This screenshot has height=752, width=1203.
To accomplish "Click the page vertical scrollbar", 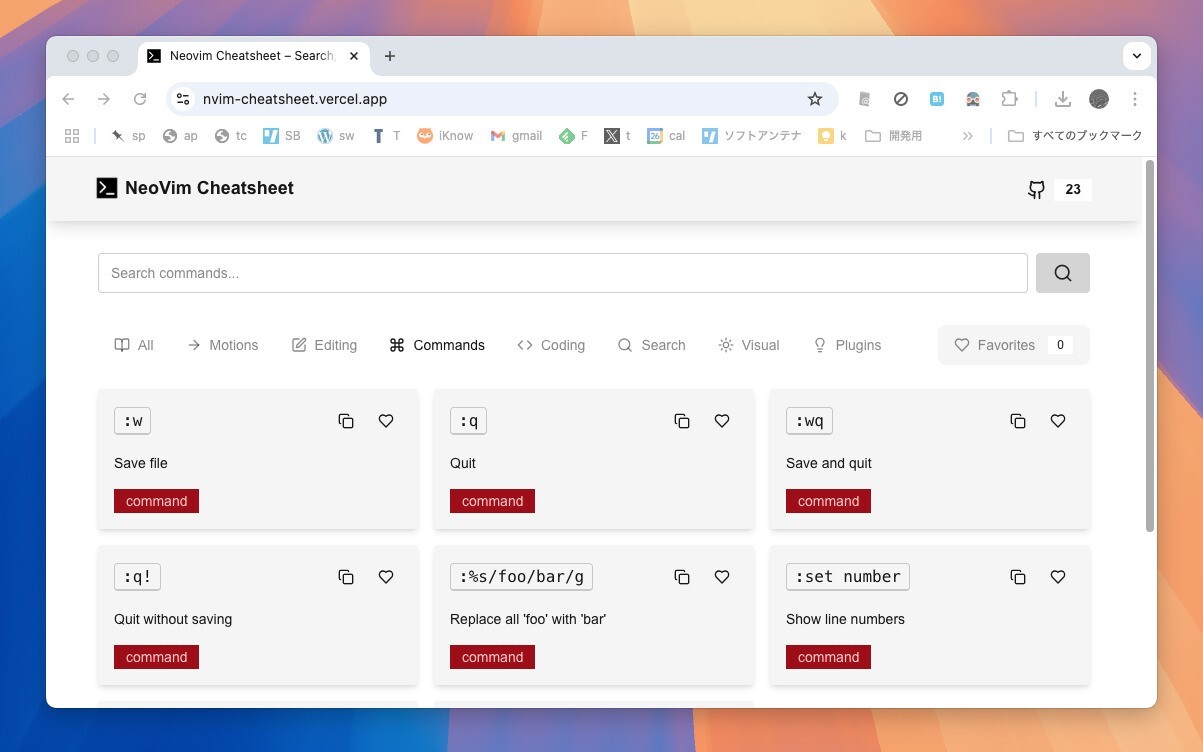I will pos(1149,345).
